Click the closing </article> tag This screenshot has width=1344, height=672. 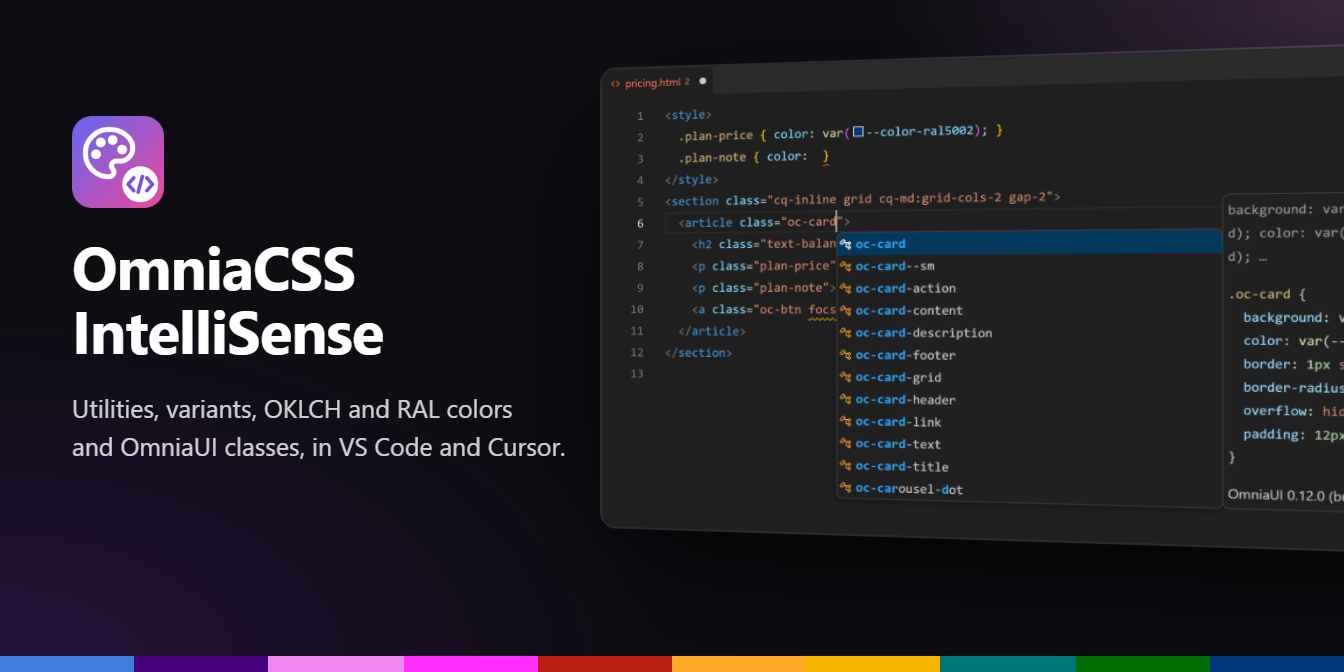tap(712, 331)
